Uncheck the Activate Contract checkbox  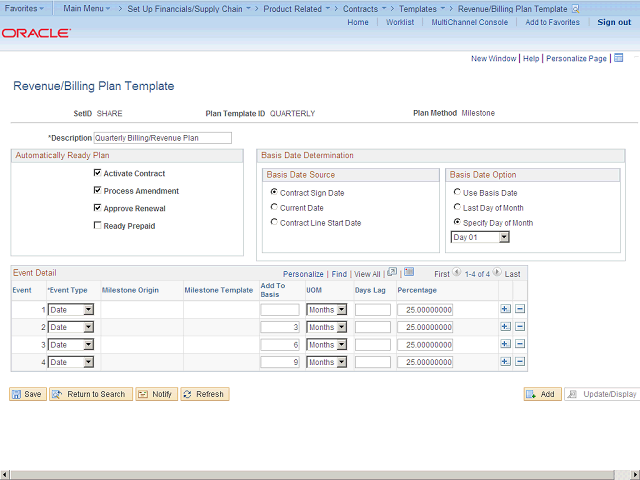pyautogui.click(x=97, y=174)
